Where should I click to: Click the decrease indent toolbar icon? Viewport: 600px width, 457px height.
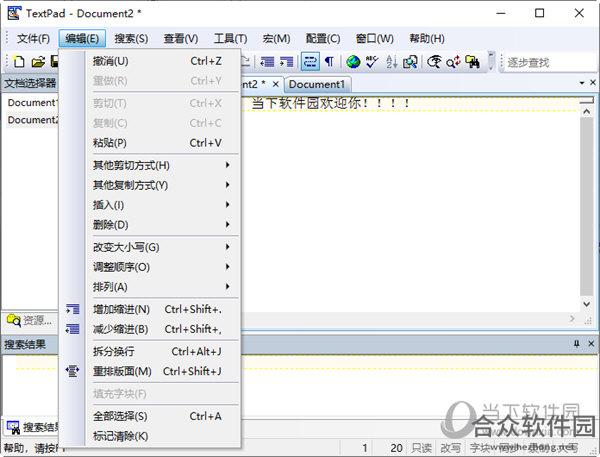267,62
